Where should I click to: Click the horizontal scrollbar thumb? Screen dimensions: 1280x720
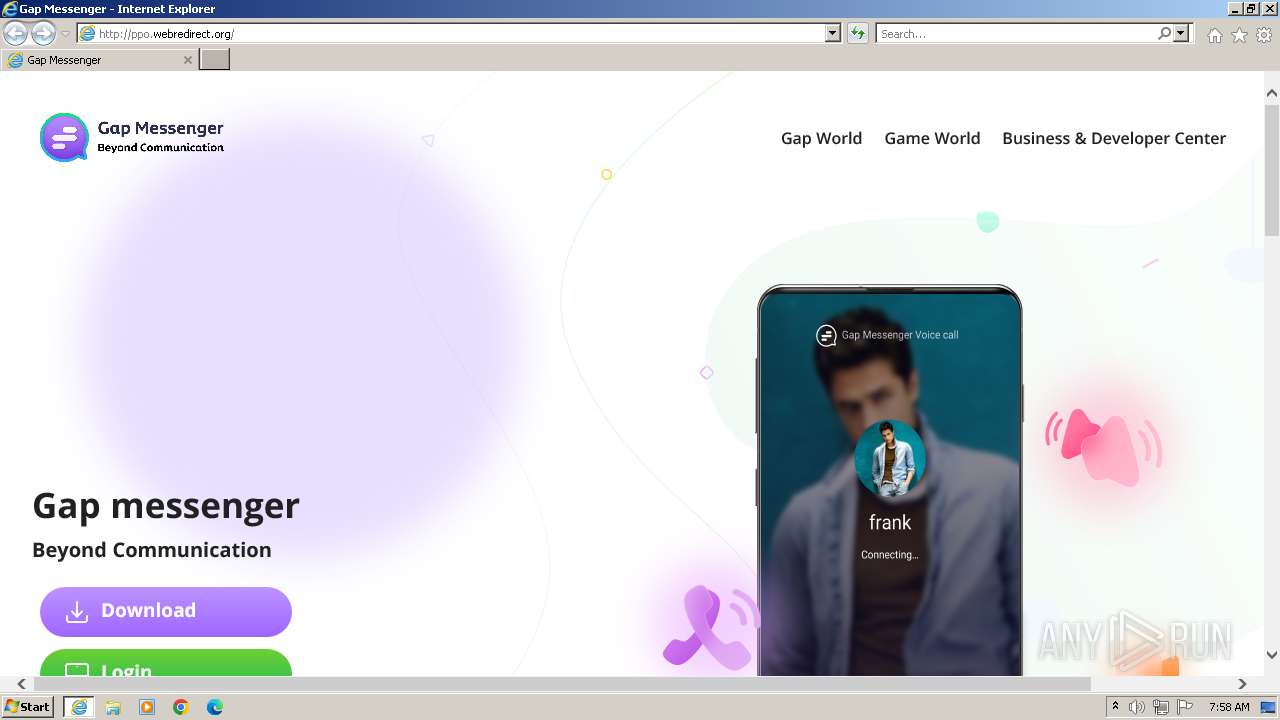coord(562,684)
